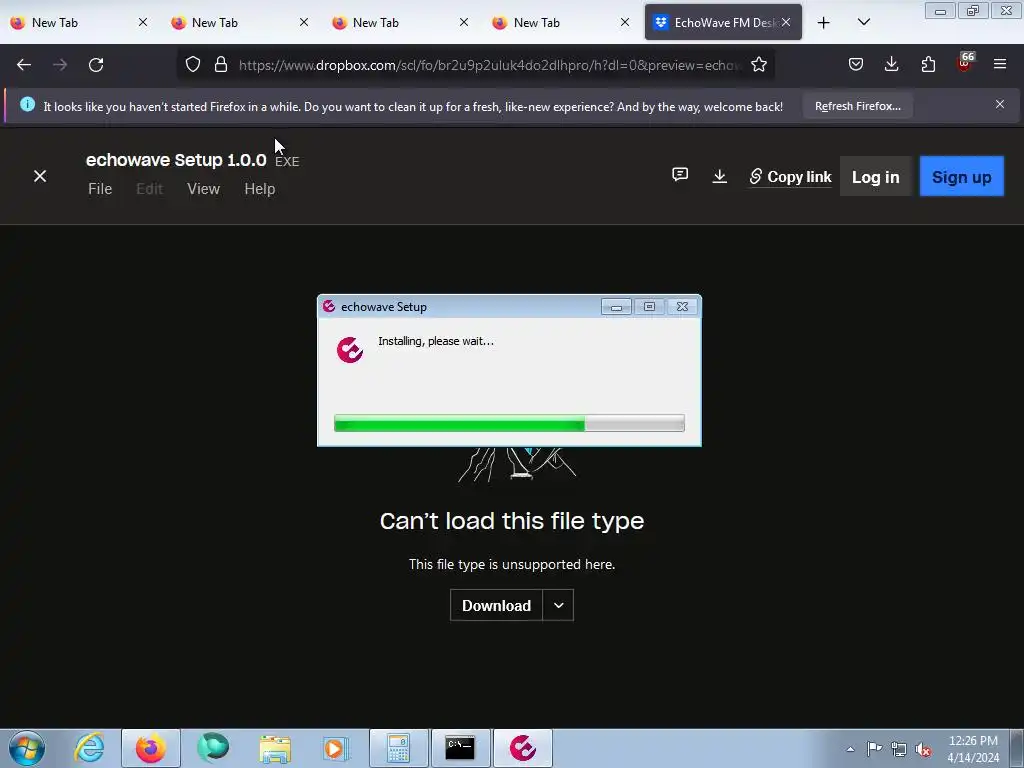Open the Command Prompt taskbar icon
1024x768 pixels.
click(459, 748)
